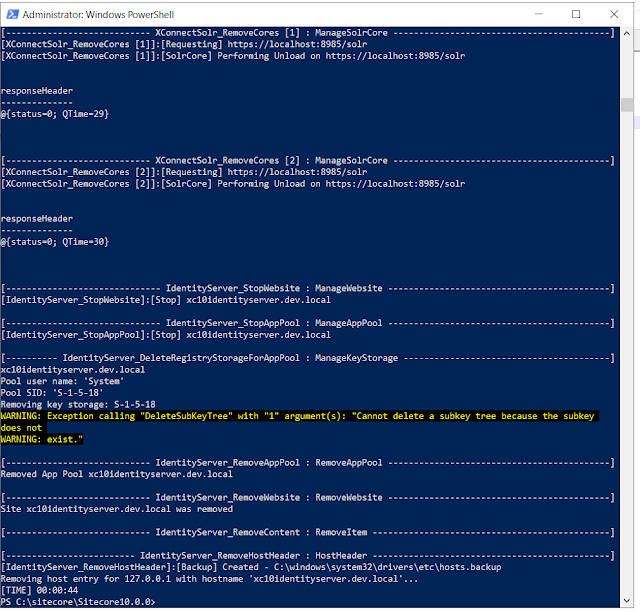Image resolution: width=640 pixels, height=612 pixels.
Task: Click the IdentityServer_DeleteRegistryStorageForAppPool header line
Action: (308, 358)
